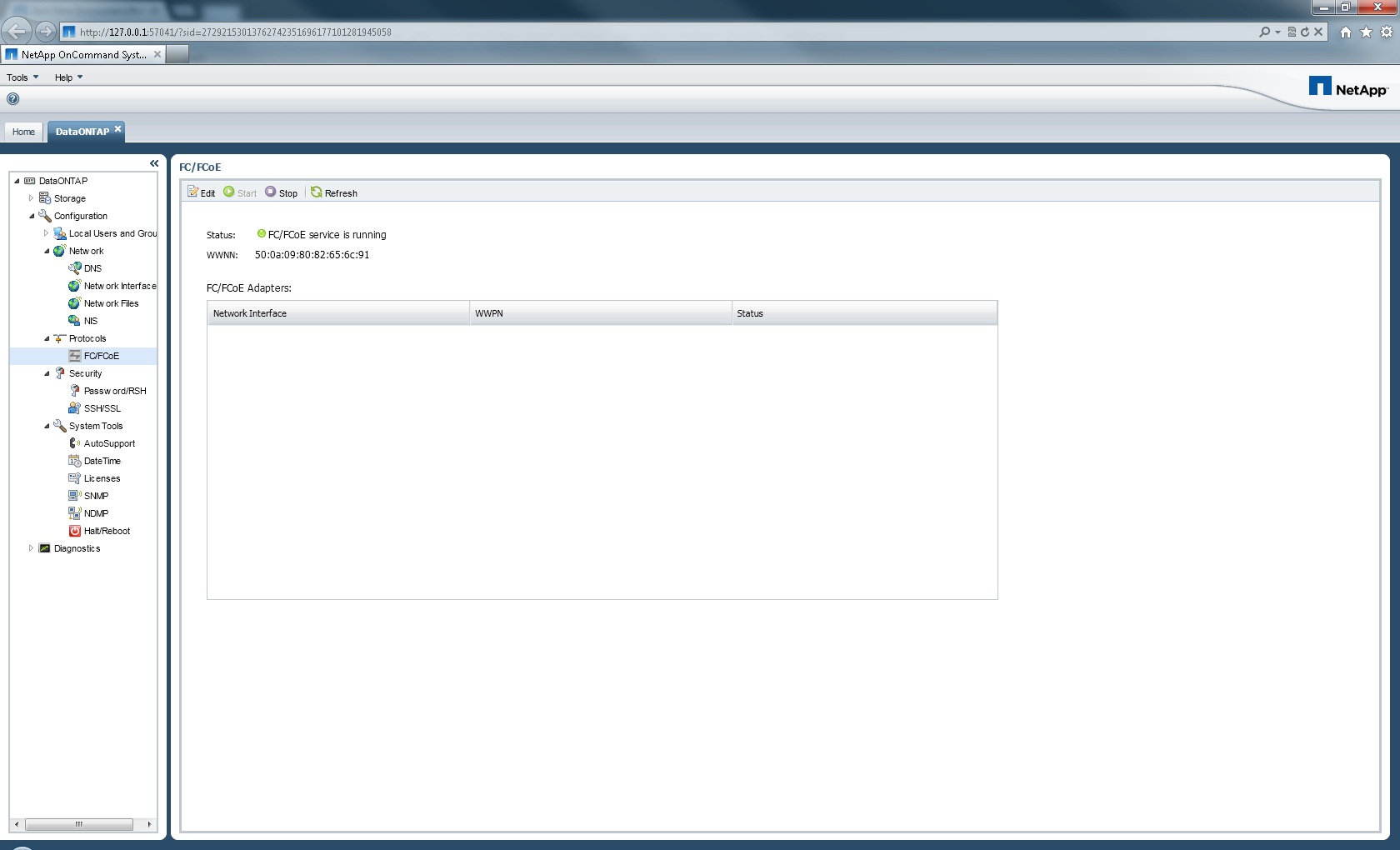Click the Edit toolbar icon
The height and width of the screenshot is (850, 1400).
click(x=192, y=192)
